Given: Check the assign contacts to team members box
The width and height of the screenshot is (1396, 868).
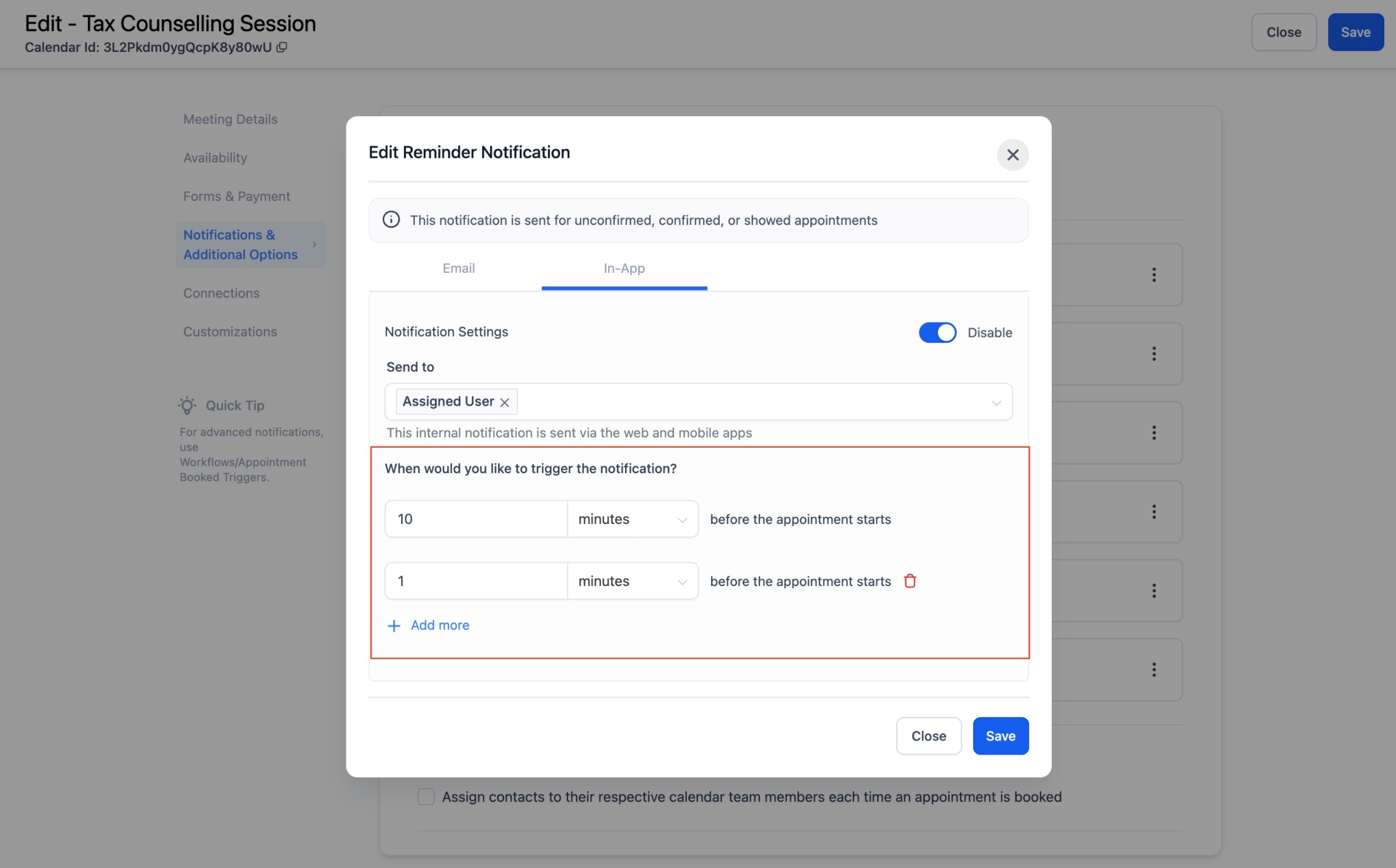Looking at the screenshot, I should [426, 797].
